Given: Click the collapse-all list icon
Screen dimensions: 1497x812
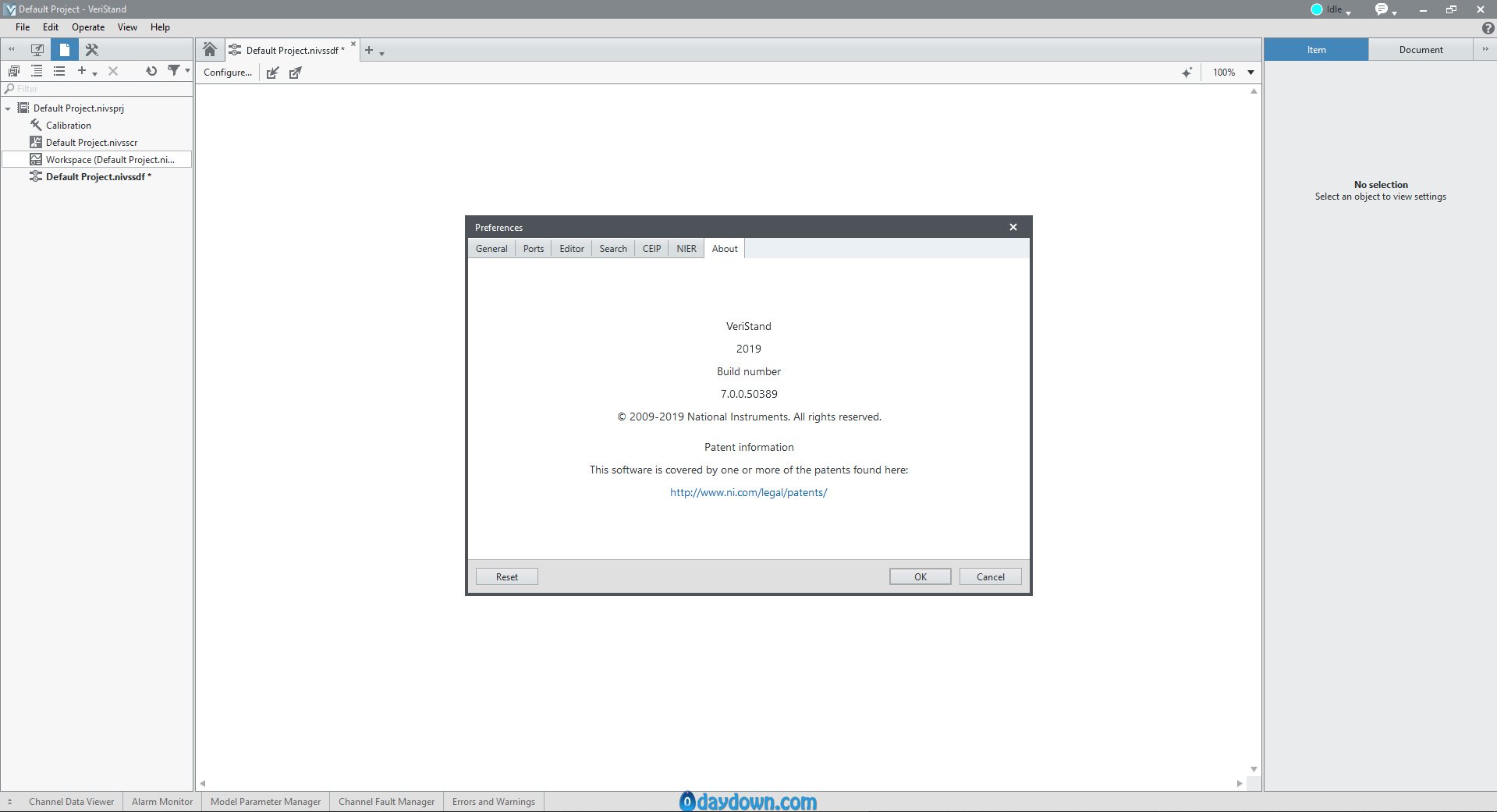Looking at the screenshot, I should 59,71.
